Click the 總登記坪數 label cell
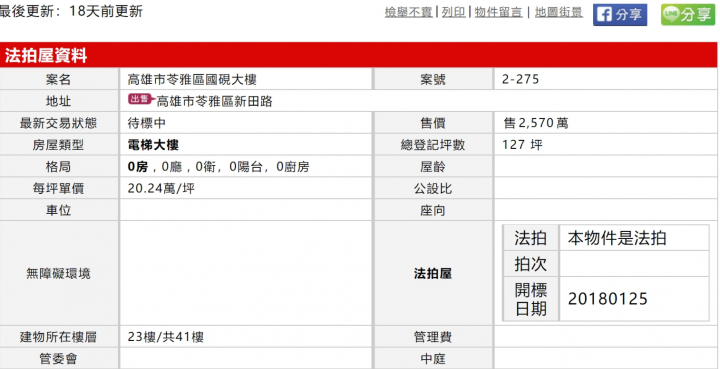This screenshot has height=369, width=720. [433, 145]
